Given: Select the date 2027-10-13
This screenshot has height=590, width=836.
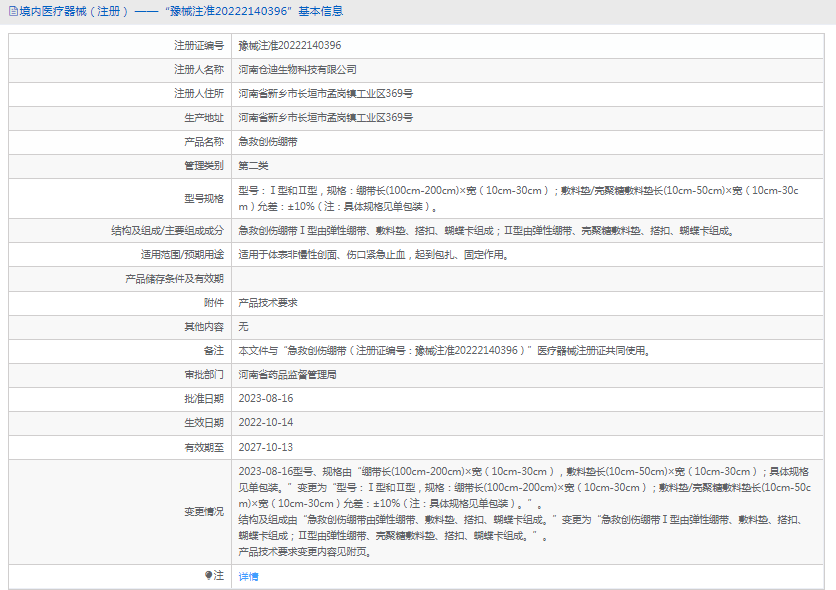Looking at the screenshot, I should point(266,447).
